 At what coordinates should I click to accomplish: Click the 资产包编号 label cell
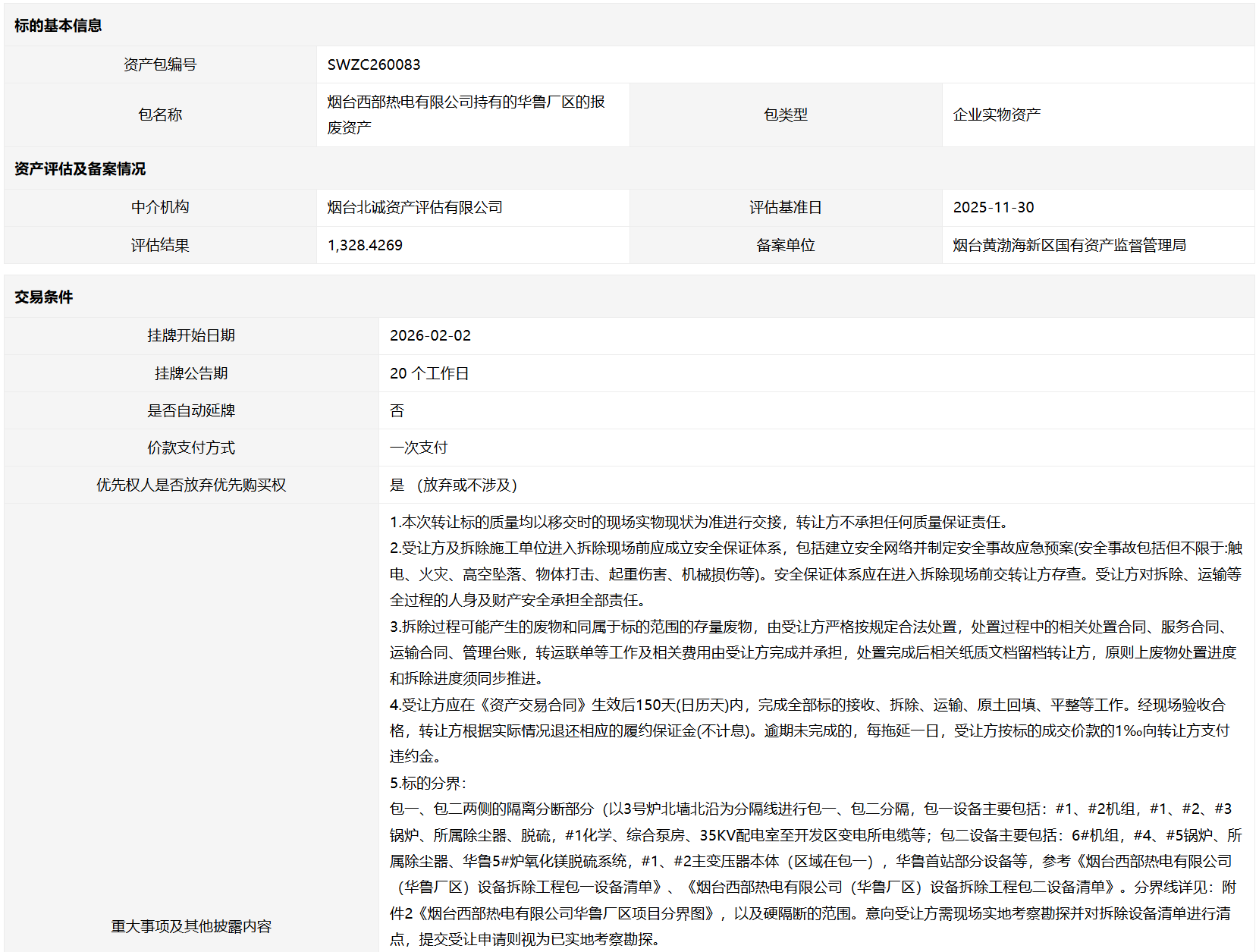click(x=160, y=65)
